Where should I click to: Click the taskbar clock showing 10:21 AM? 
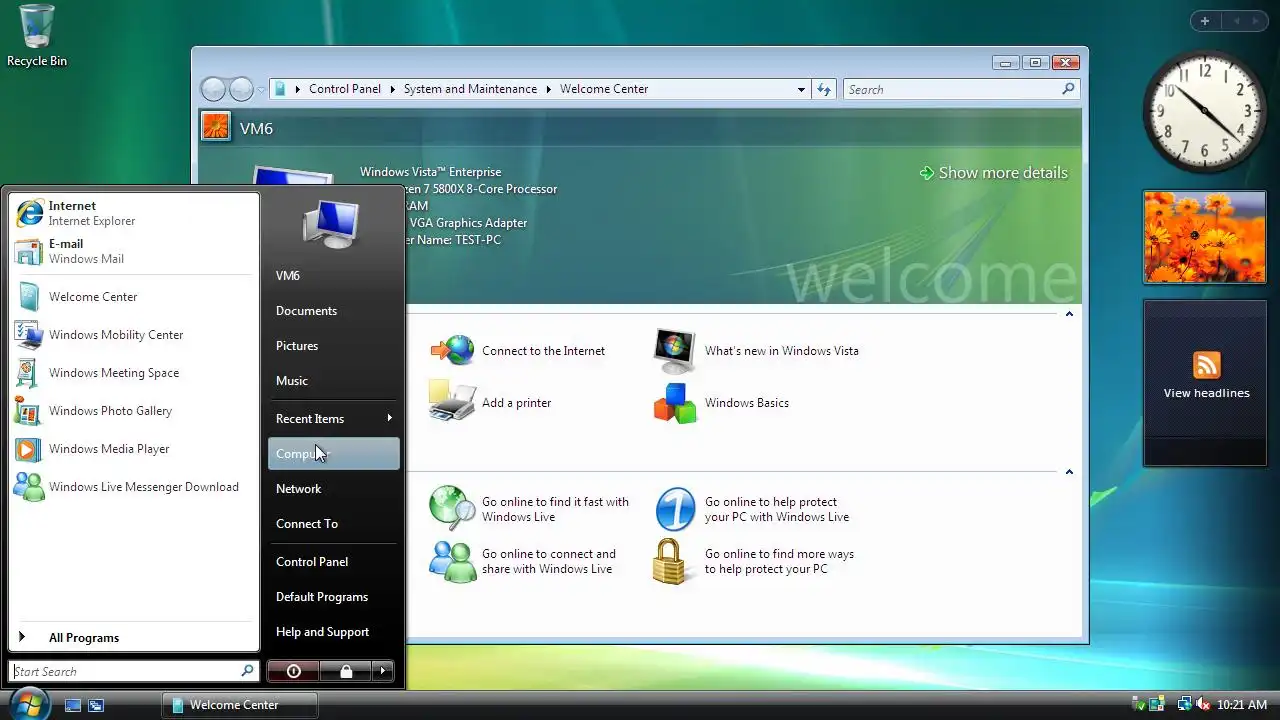(1242, 705)
